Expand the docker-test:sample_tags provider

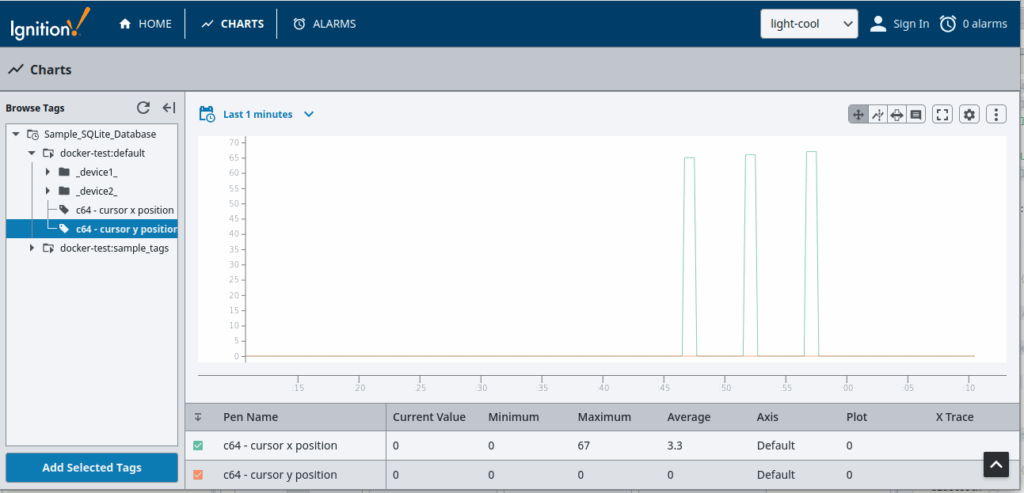[x=32, y=248]
